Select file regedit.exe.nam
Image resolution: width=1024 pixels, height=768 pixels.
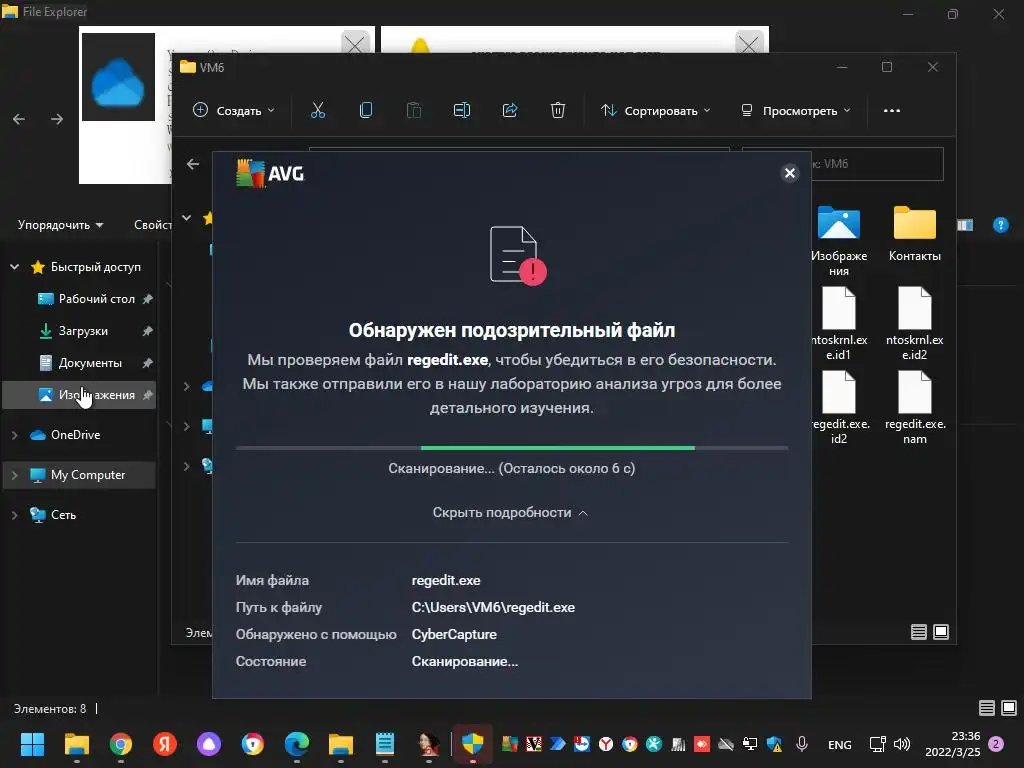point(914,408)
